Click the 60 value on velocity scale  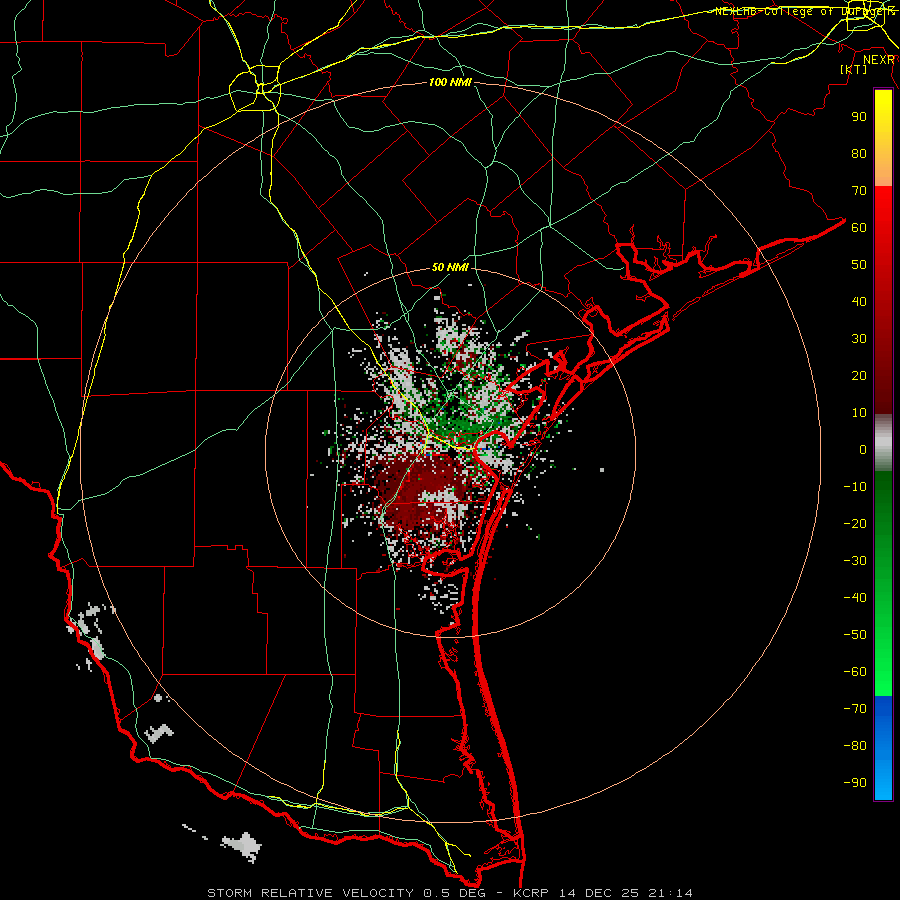[x=859, y=228]
